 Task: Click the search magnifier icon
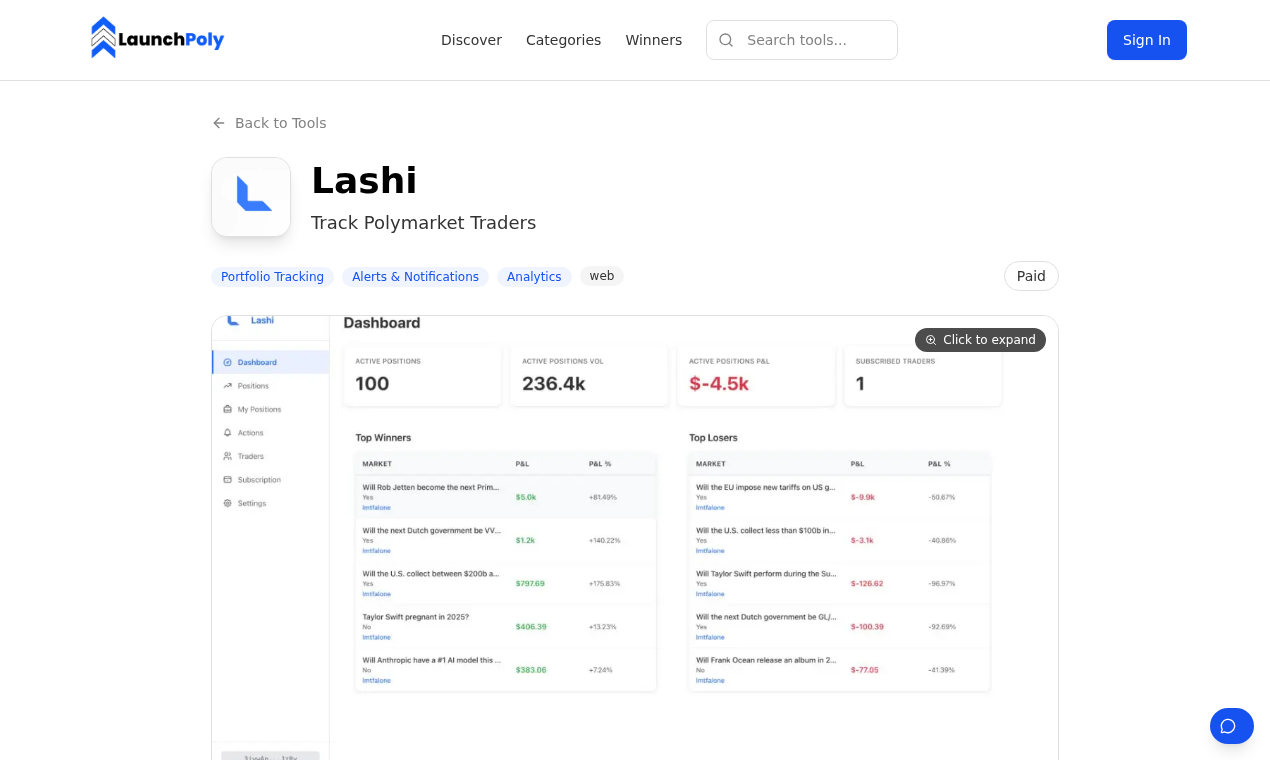pos(726,40)
